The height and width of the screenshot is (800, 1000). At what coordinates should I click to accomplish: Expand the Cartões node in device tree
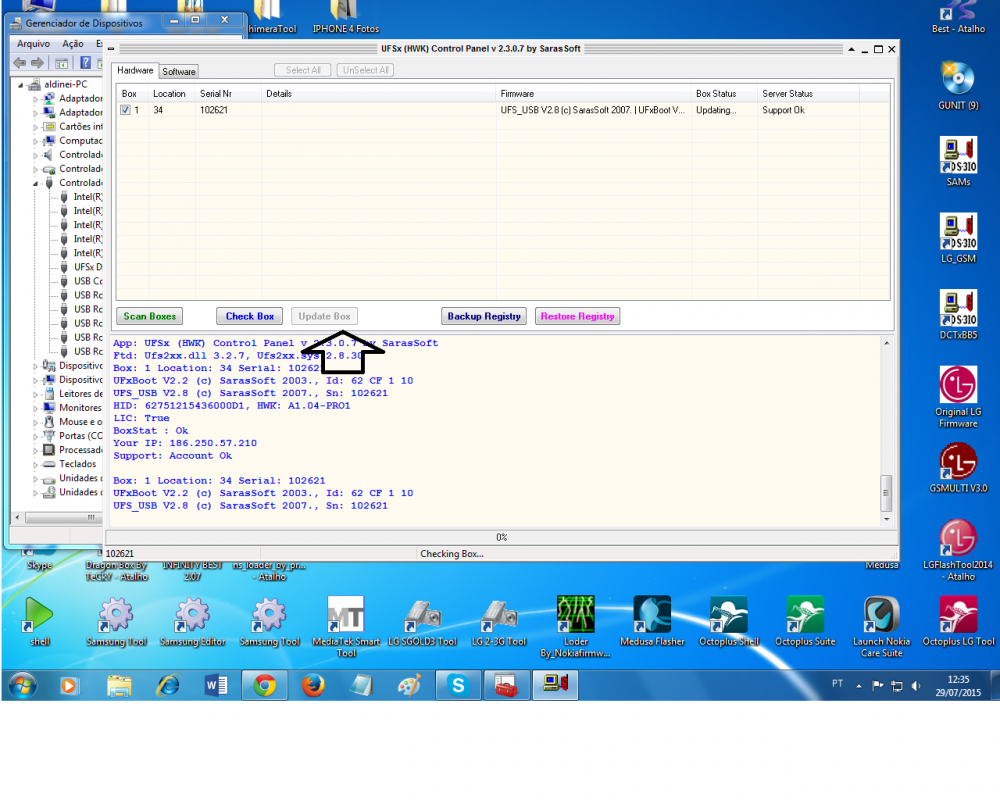(x=36, y=127)
